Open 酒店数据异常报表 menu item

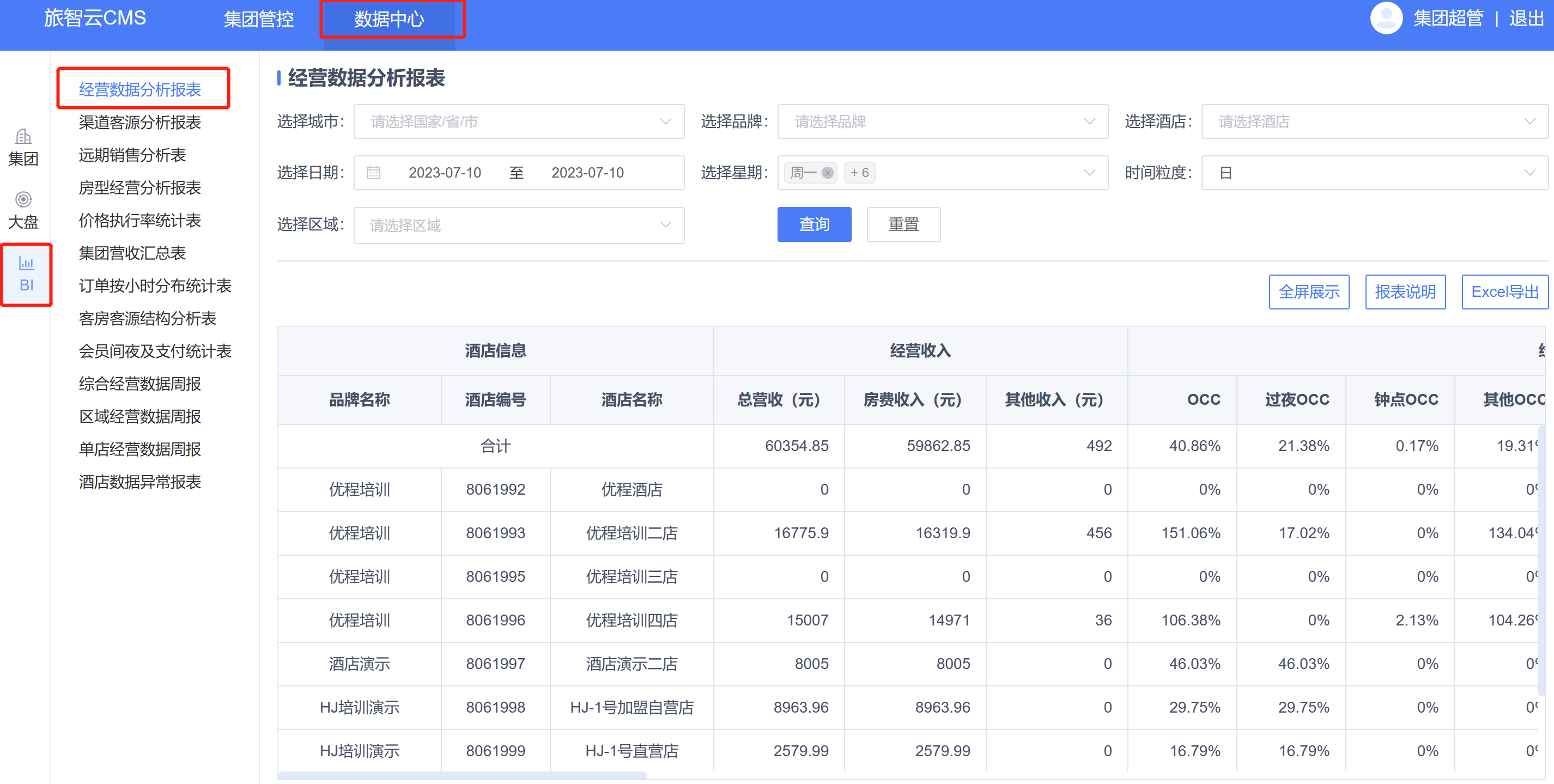click(x=140, y=482)
